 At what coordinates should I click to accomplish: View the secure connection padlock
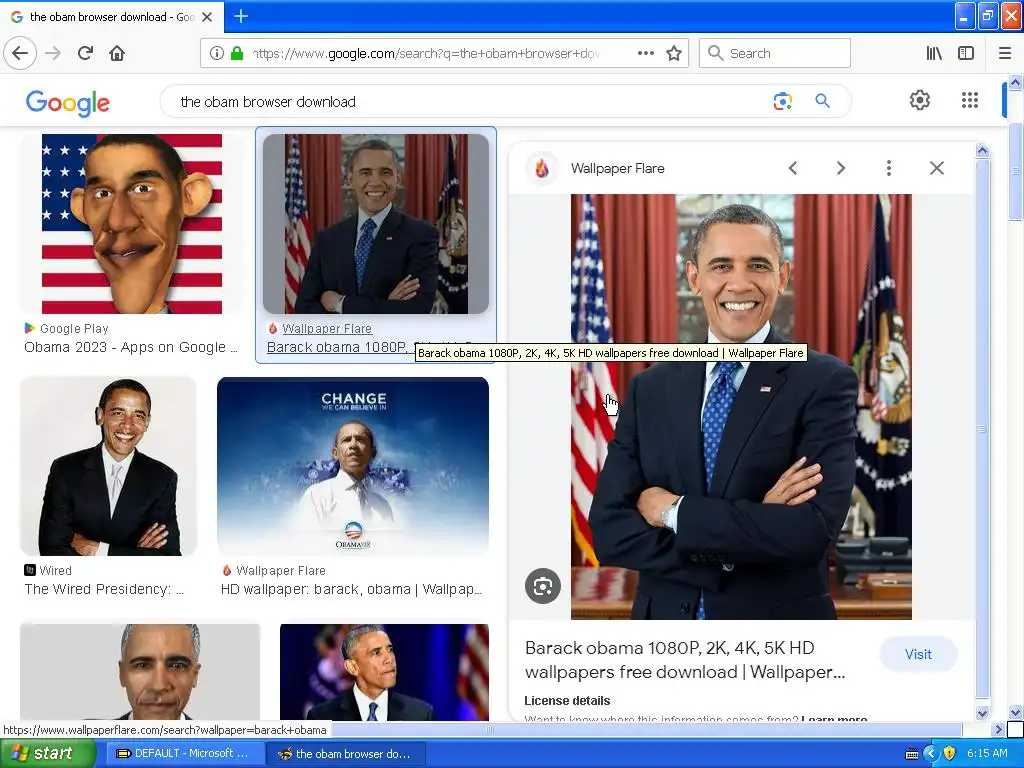click(237, 53)
